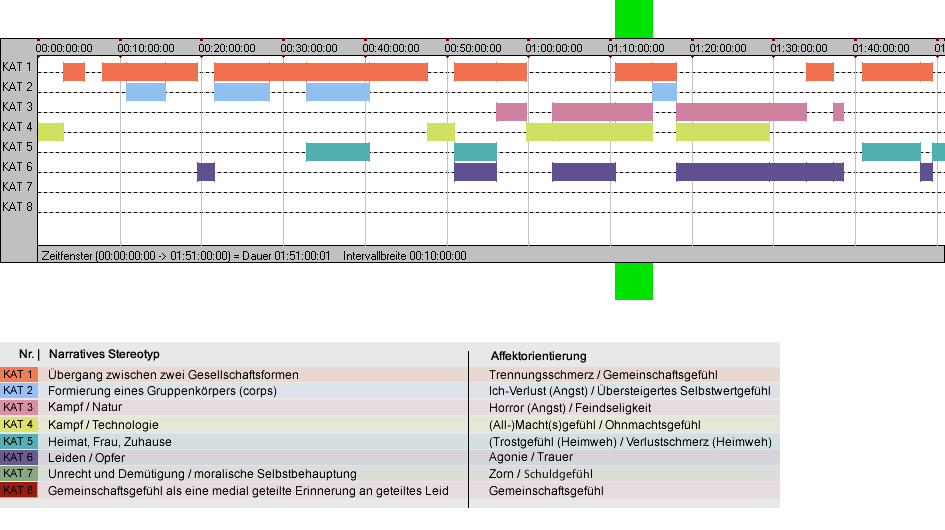
Task: Select the green marker above 01:10:00:00
Action: coord(633,19)
